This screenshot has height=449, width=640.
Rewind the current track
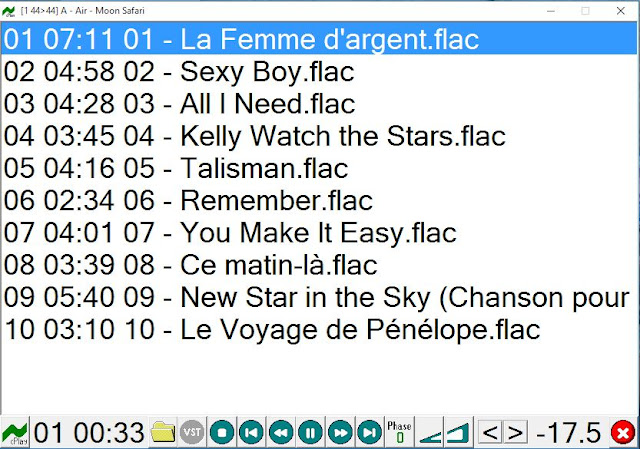pyautogui.click(x=281, y=433)
